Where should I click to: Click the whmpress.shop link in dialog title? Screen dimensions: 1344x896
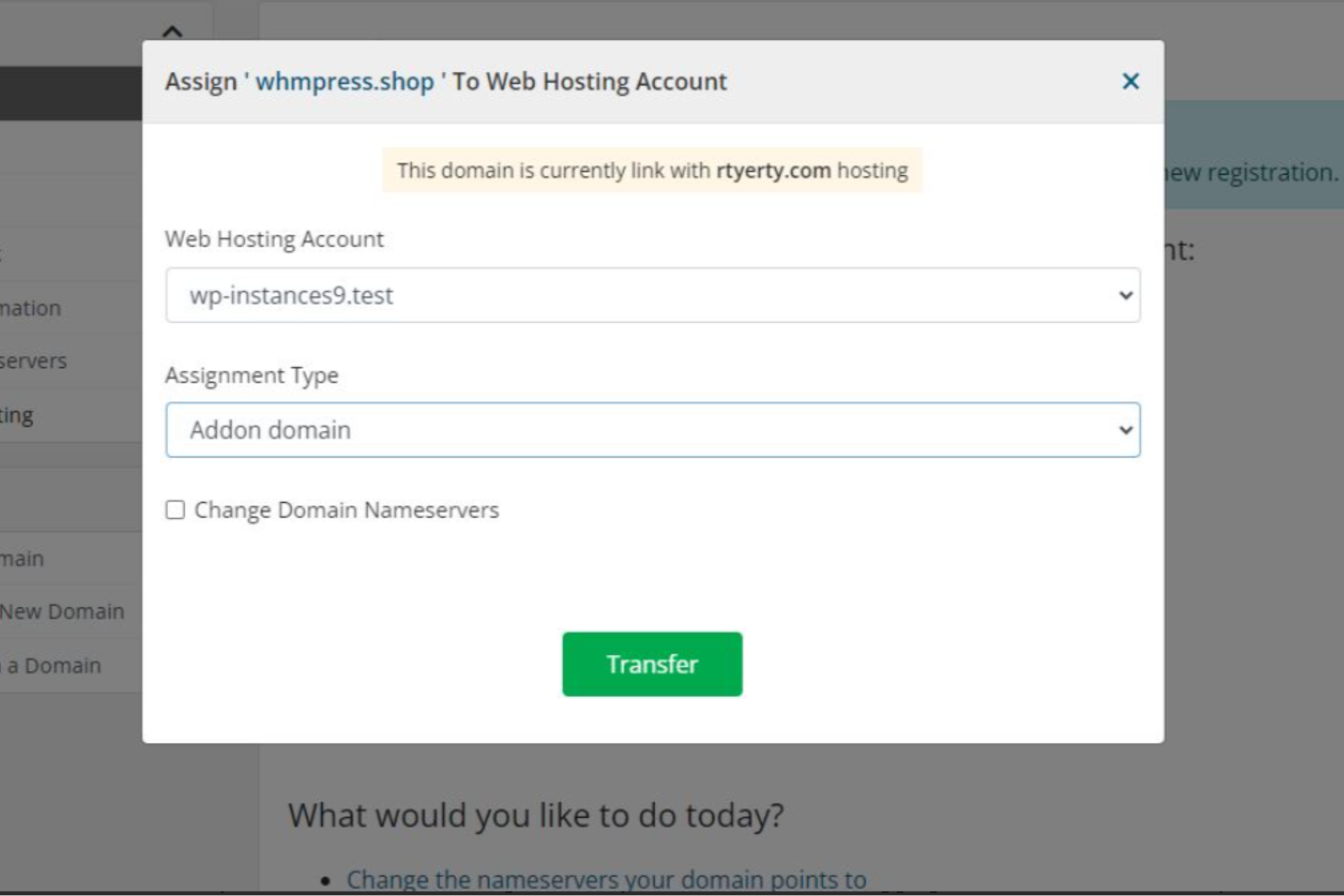[x=345, y=81]
